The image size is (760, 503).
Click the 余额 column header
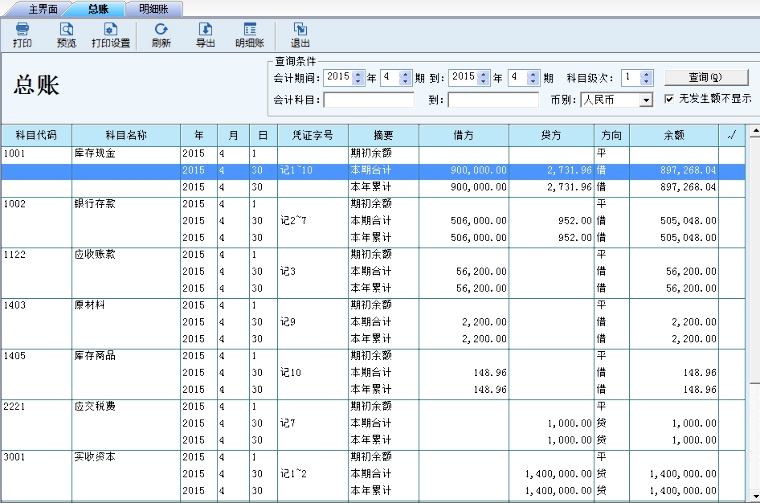(x=674, y=135)
